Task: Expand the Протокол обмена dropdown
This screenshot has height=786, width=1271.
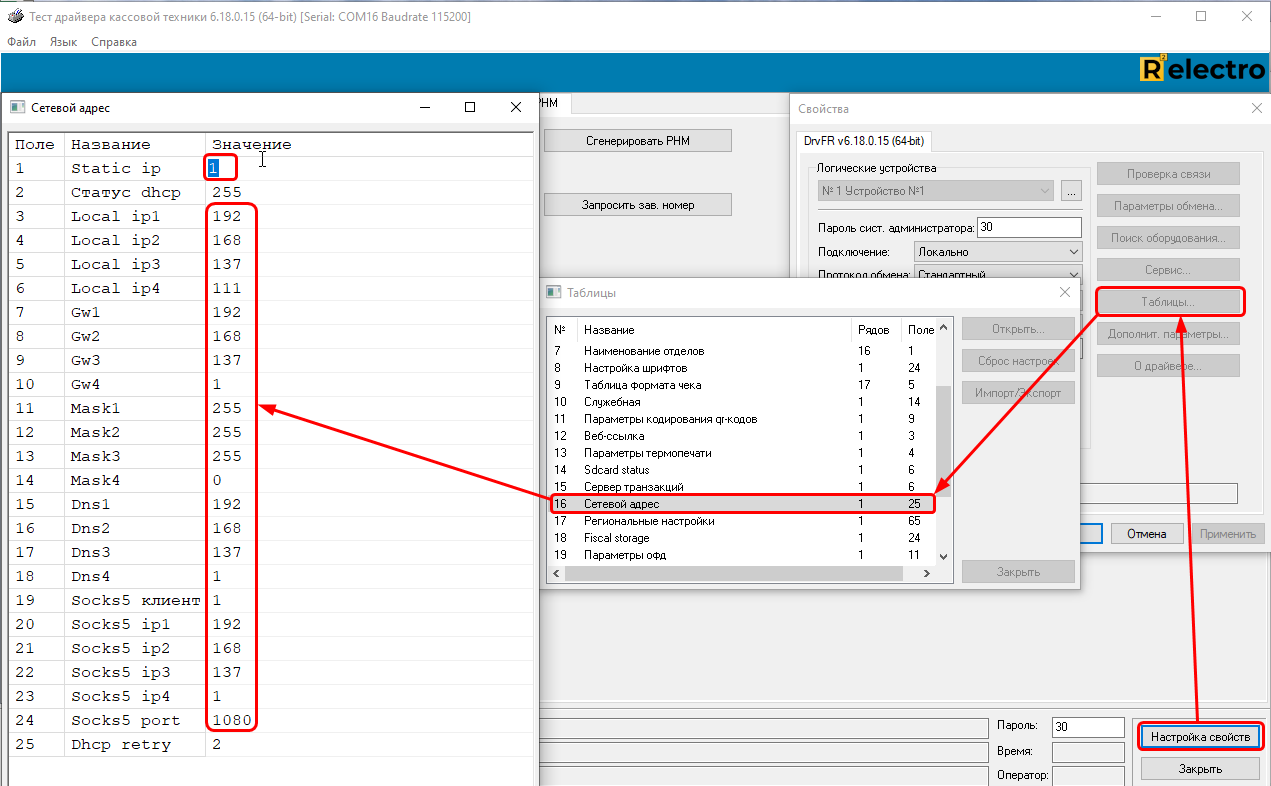Action: coord(1073,275)
